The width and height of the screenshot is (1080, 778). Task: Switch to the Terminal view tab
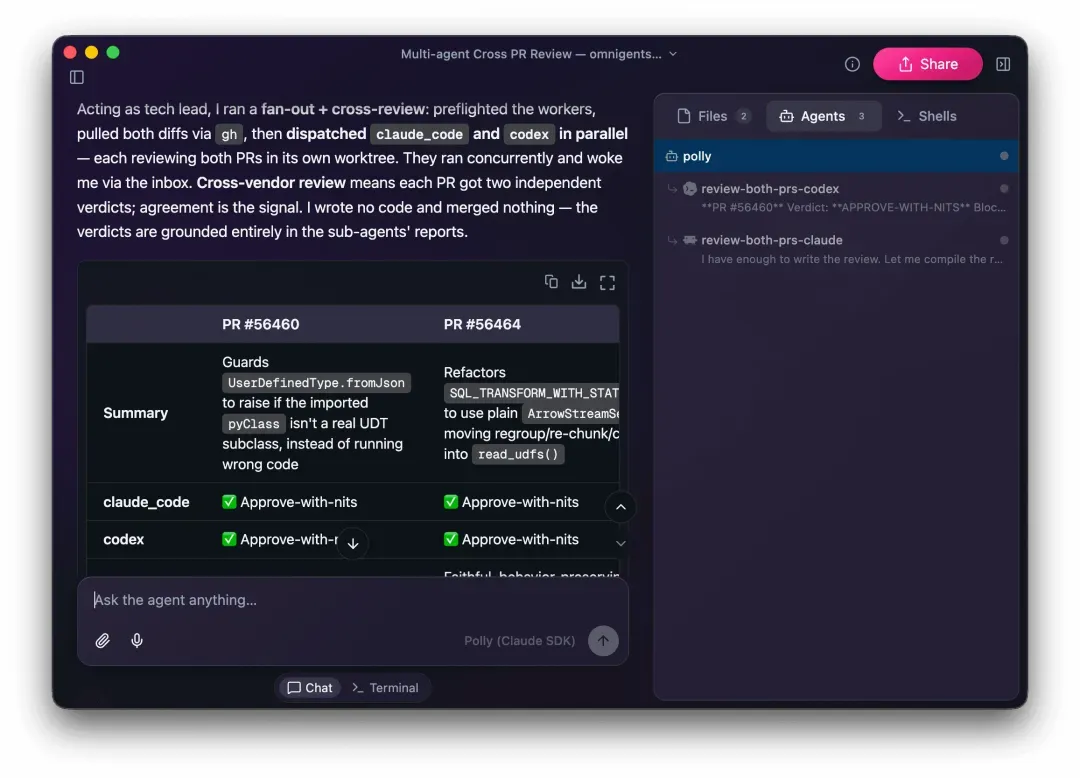(x=385, y=688)
